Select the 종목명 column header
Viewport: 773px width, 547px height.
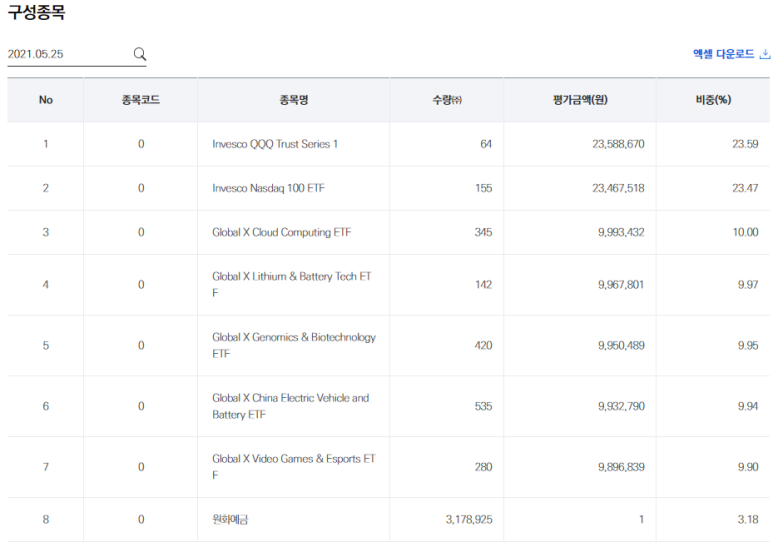point(293,100)
